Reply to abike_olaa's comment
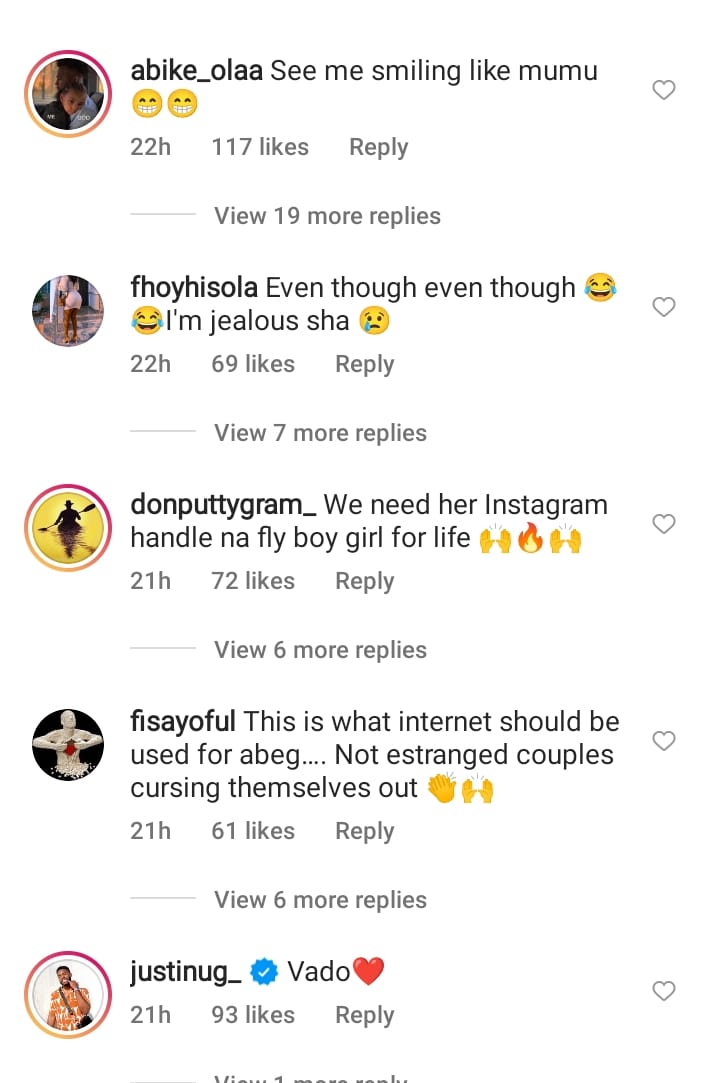Image resolution: width=720 pixels, height=1083 pixels. [378, 147]
